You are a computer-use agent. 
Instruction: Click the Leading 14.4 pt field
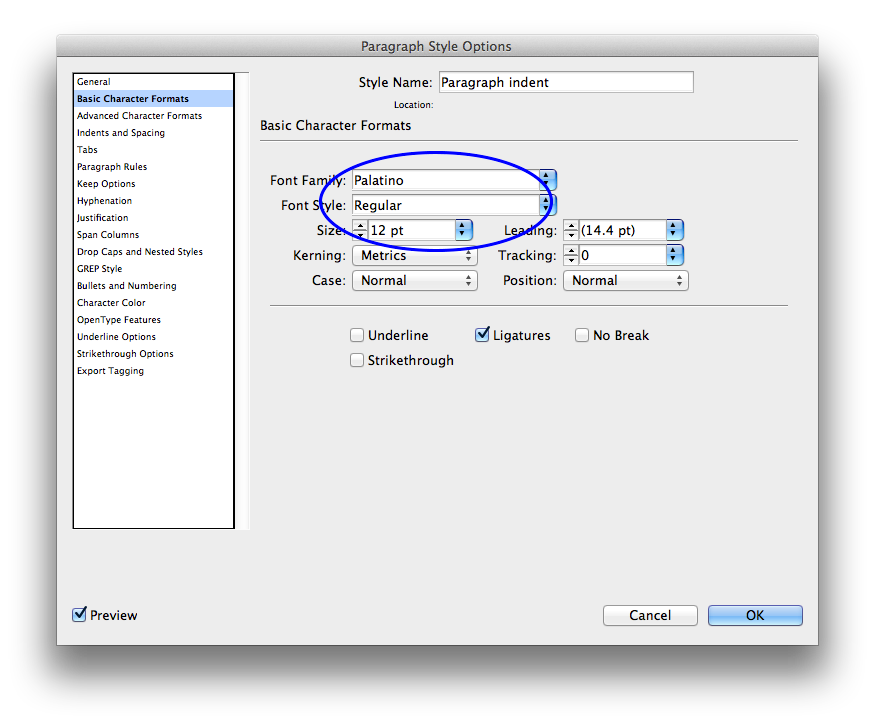pyautogui.click(x=623, y=230)
